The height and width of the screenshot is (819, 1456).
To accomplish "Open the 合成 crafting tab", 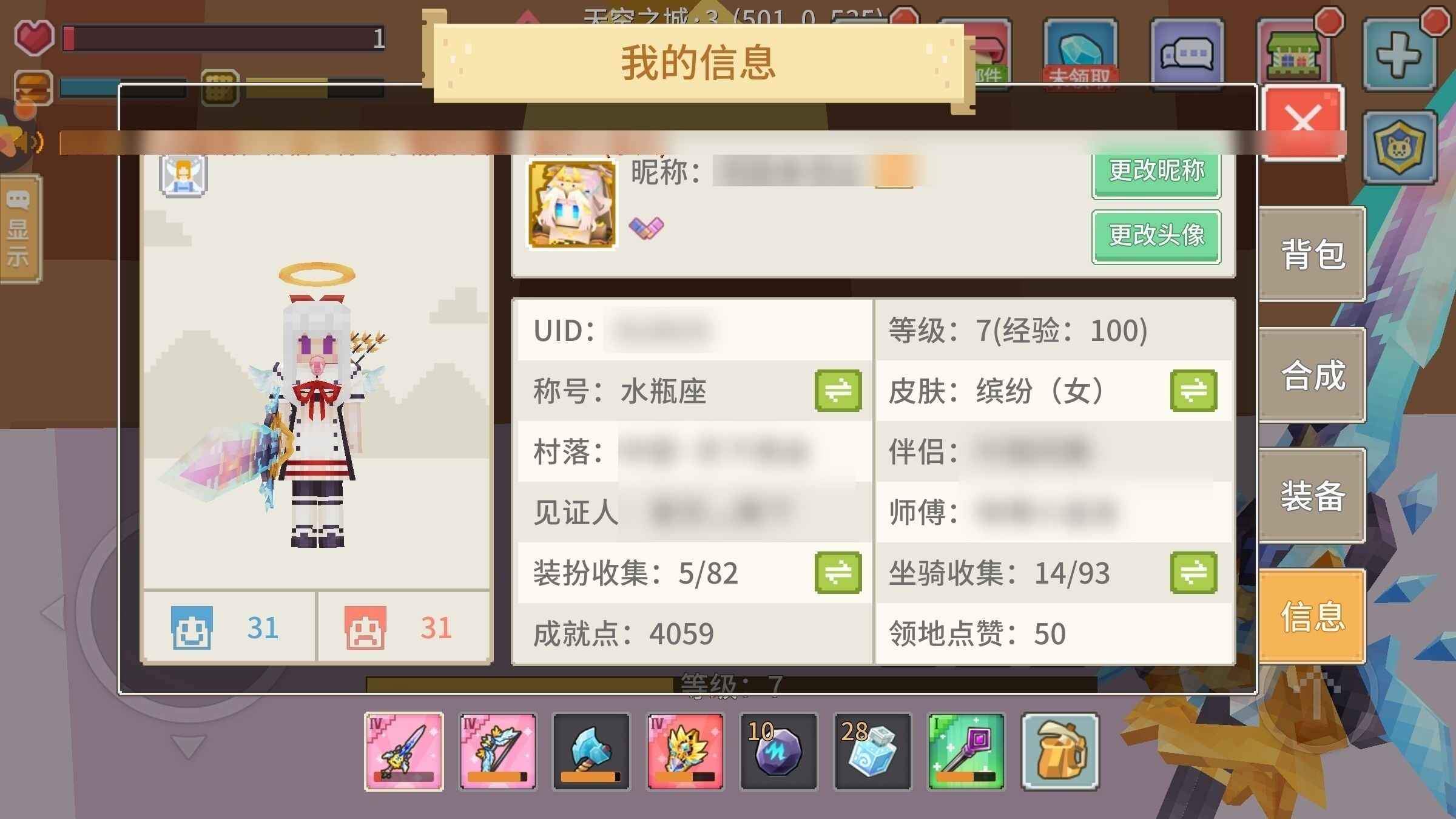I will (1312, 374).
